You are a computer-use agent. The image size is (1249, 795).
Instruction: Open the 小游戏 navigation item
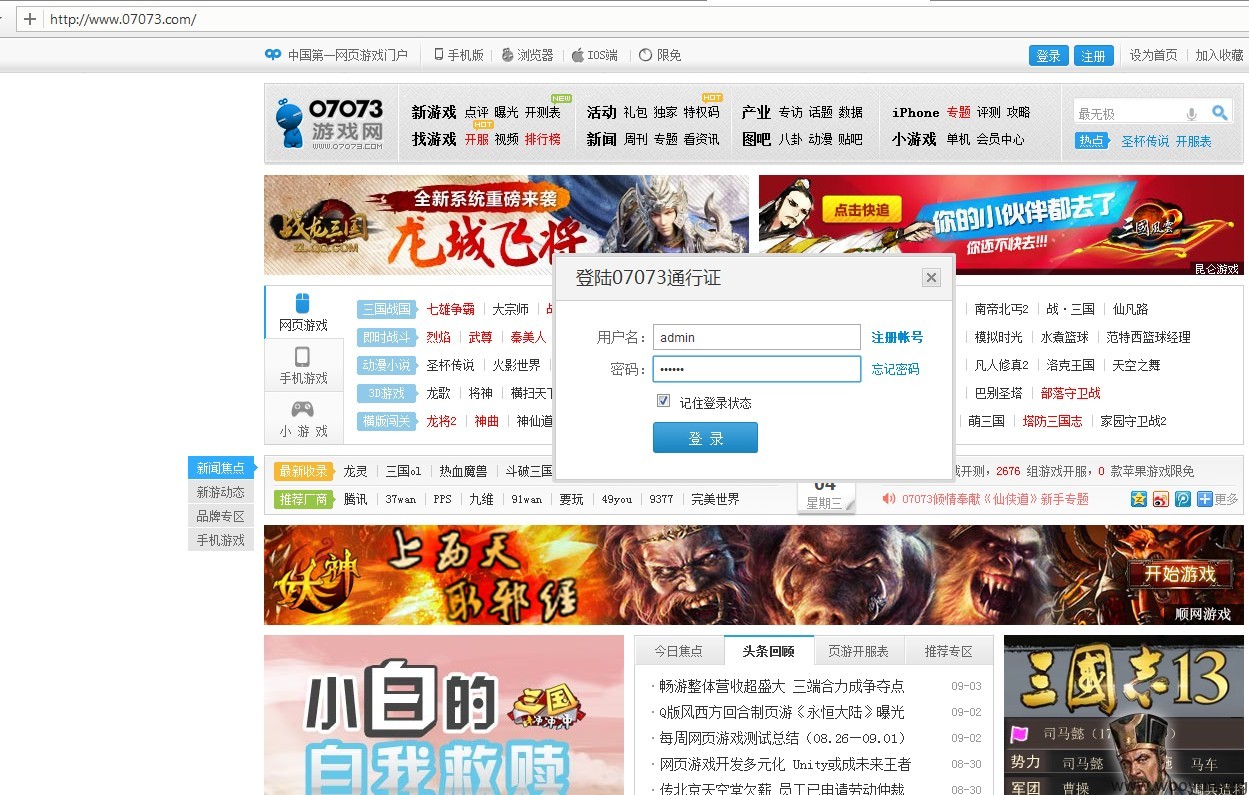coord(914,139)
